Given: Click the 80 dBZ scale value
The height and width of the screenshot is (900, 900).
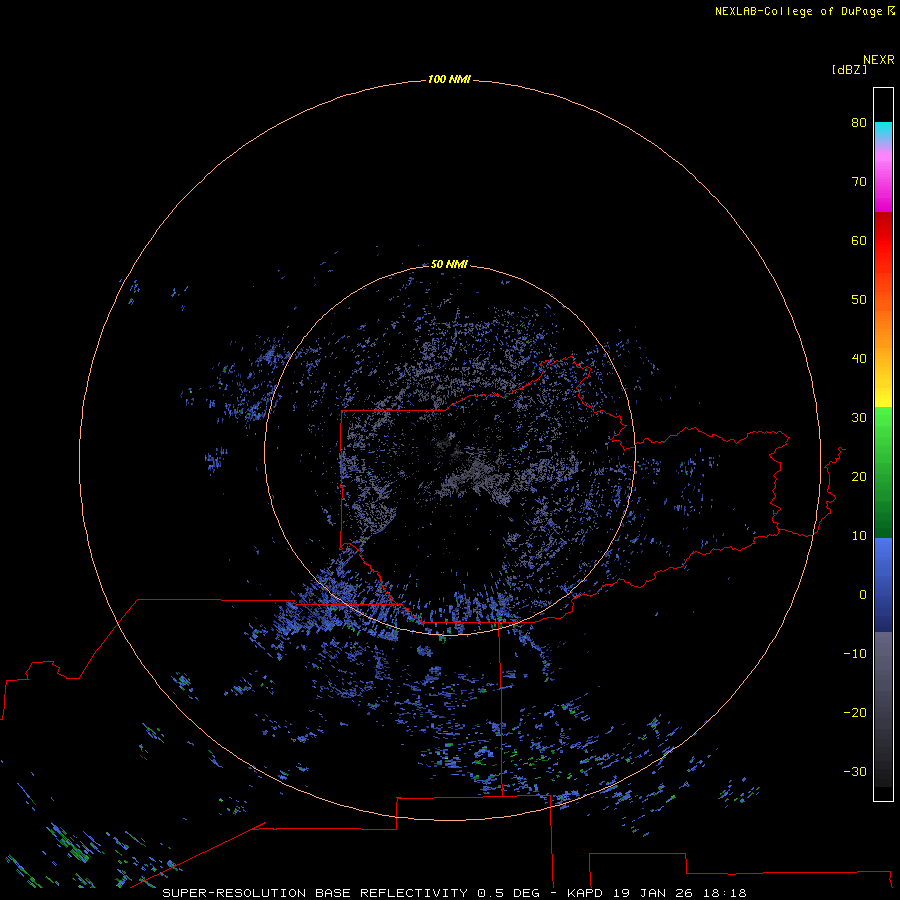Looking at the screenshot, I should tap(859, 122).
